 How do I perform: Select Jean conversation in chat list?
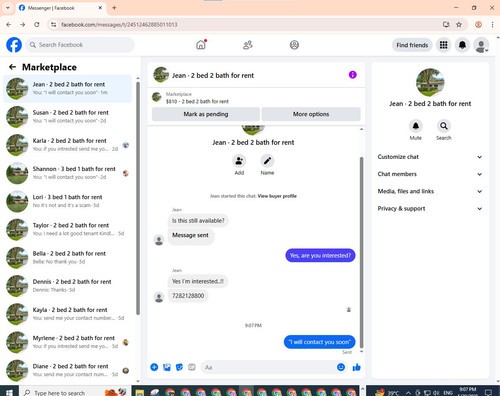click(x=68, y=88)
